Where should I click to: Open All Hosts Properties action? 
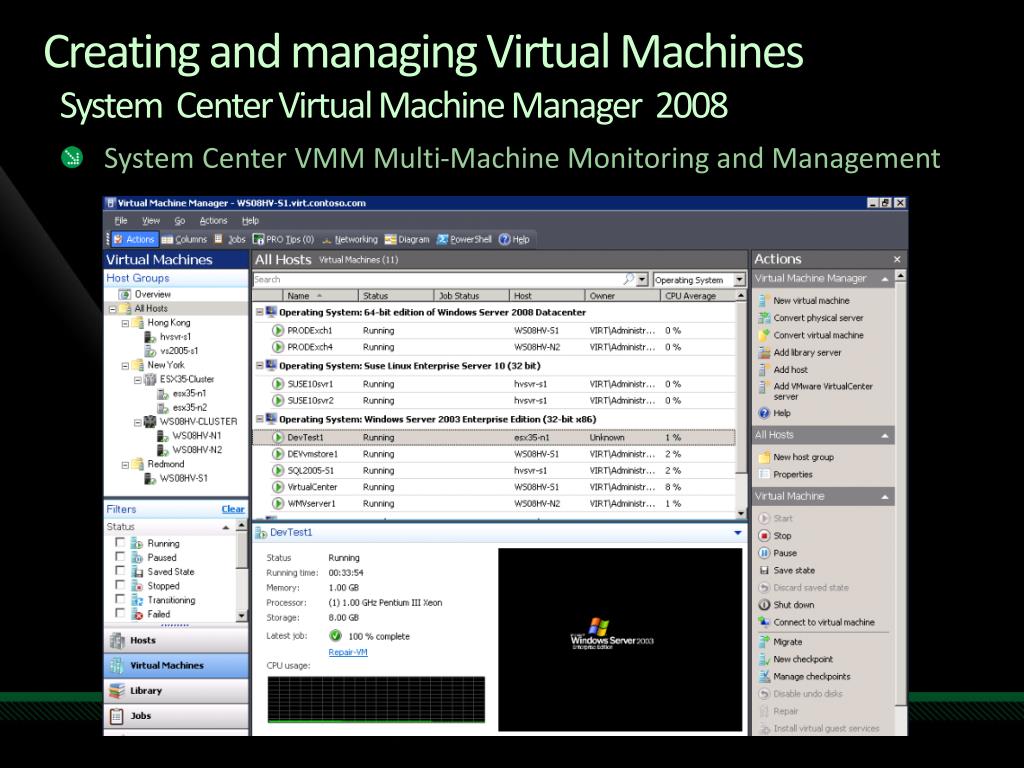coord(786,475)
